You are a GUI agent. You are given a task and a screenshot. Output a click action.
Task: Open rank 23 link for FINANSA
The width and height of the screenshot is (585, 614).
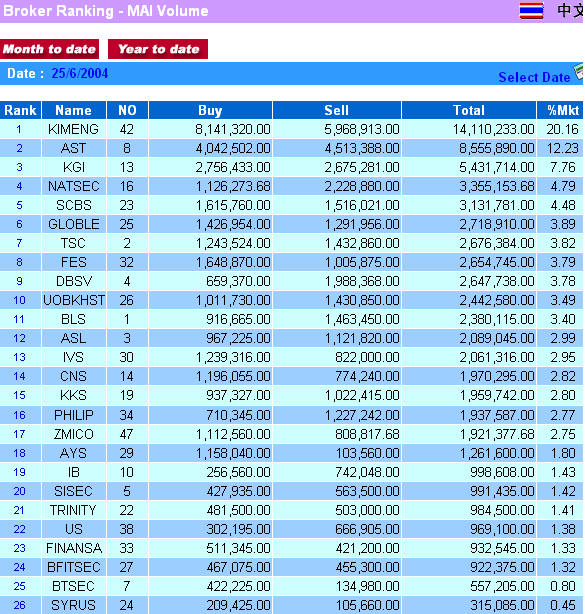[x=19, y=548]
